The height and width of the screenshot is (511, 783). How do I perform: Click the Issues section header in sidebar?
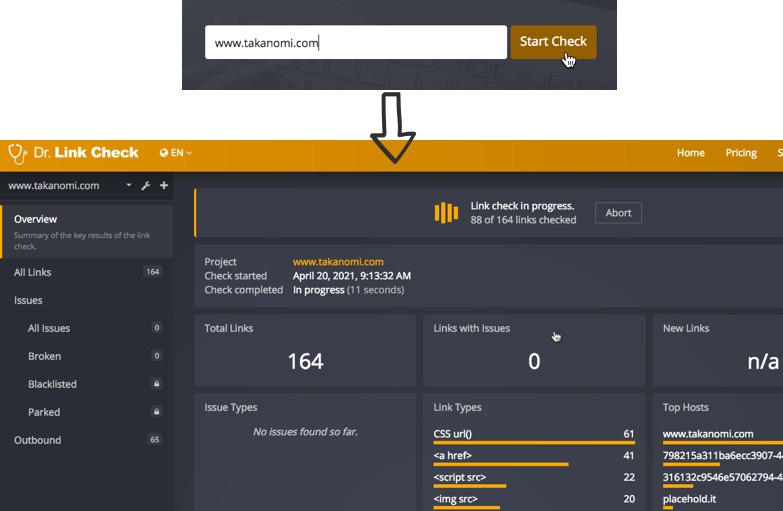click(28, 300)
